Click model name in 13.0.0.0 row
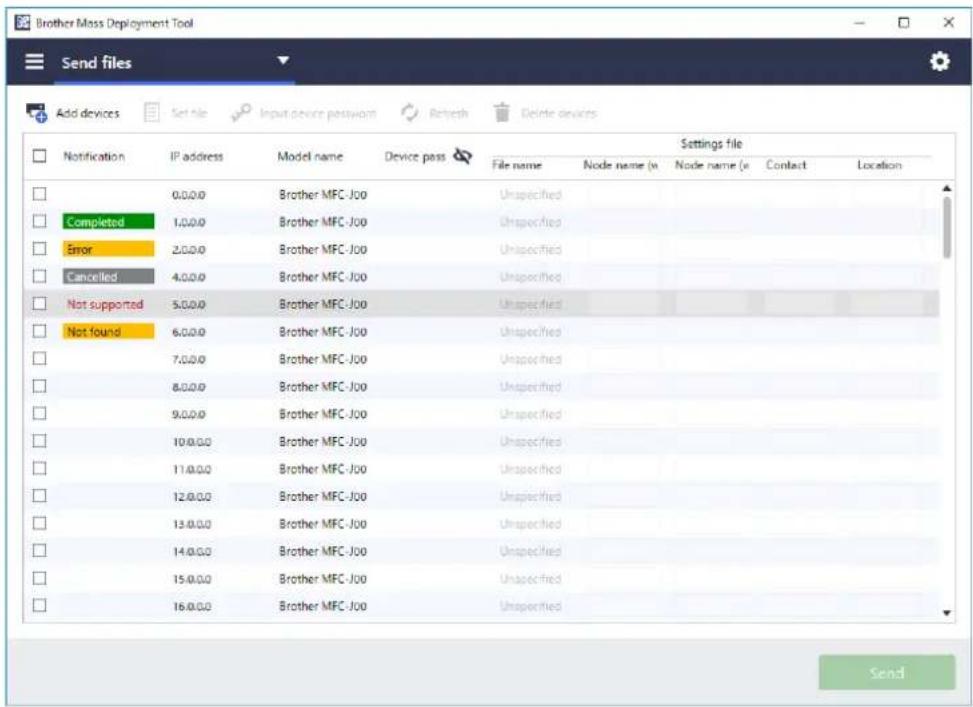 click(323, 524)
